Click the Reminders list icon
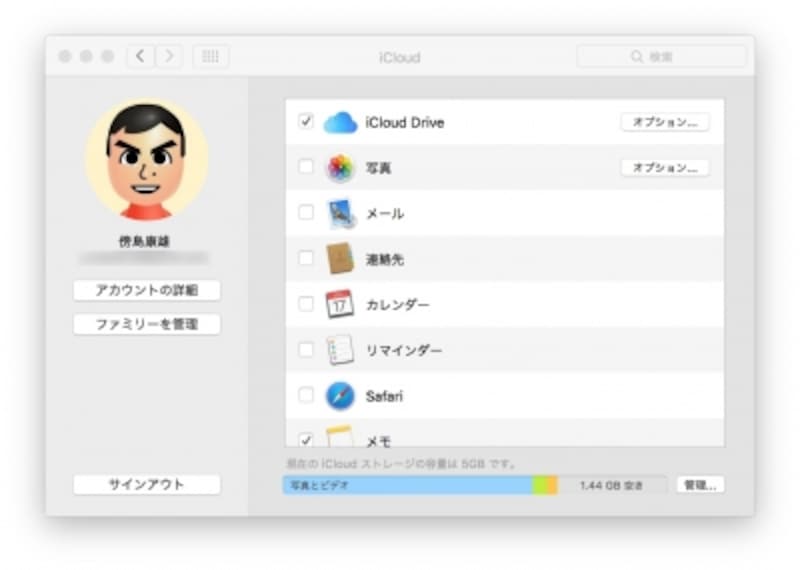This screenshot has height=570, width=800. click(x=340, y=350)
